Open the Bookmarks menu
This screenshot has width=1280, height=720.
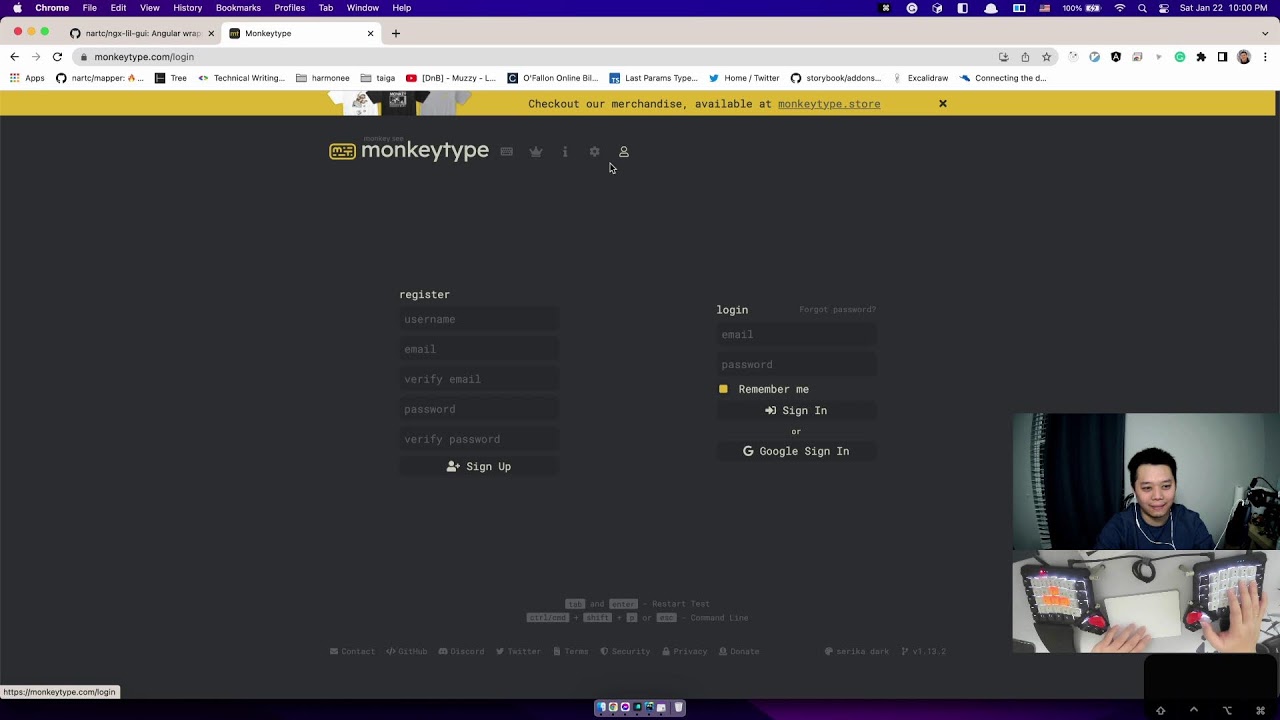(238, 8)
